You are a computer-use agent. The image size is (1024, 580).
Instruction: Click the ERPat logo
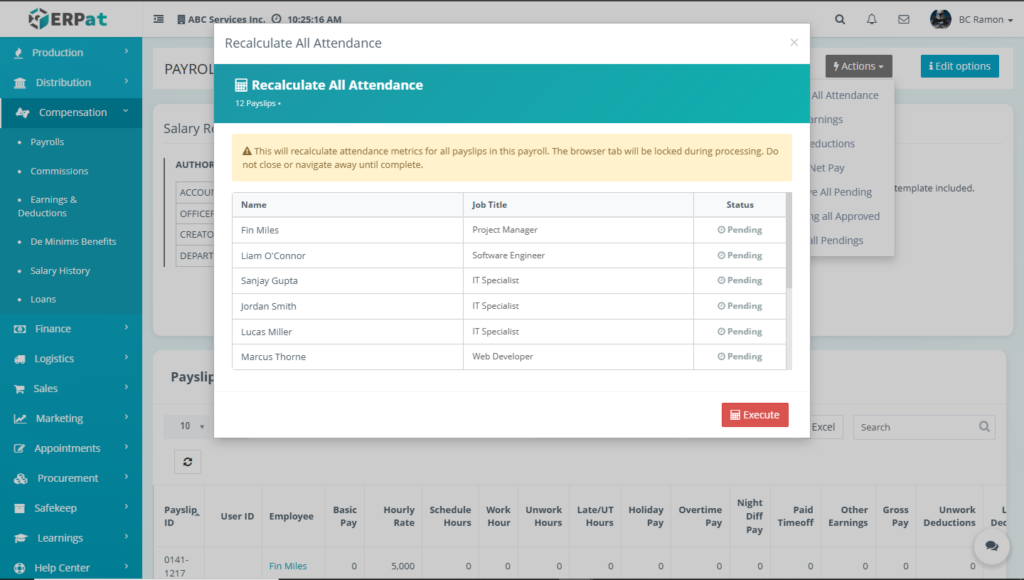pyautogui.click(x=70, y=19)
